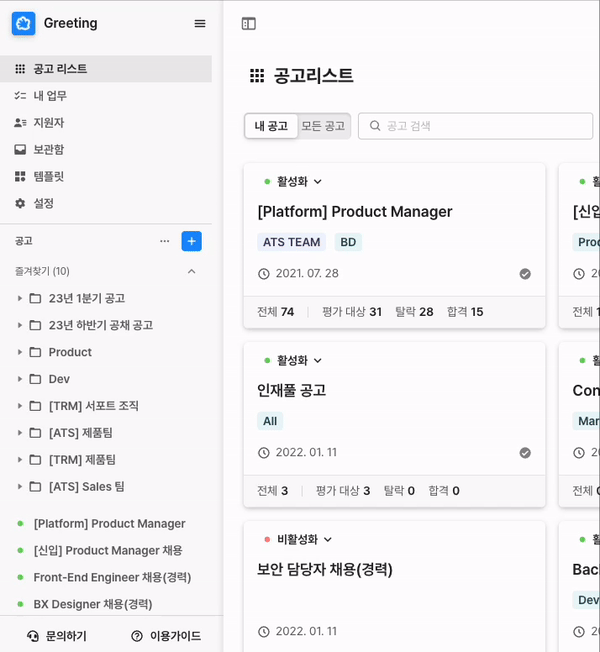This screenshot has height=652, width=600.
Task: Click the Product folder icon
Action: pyautogui.click(x=35, y=352)
